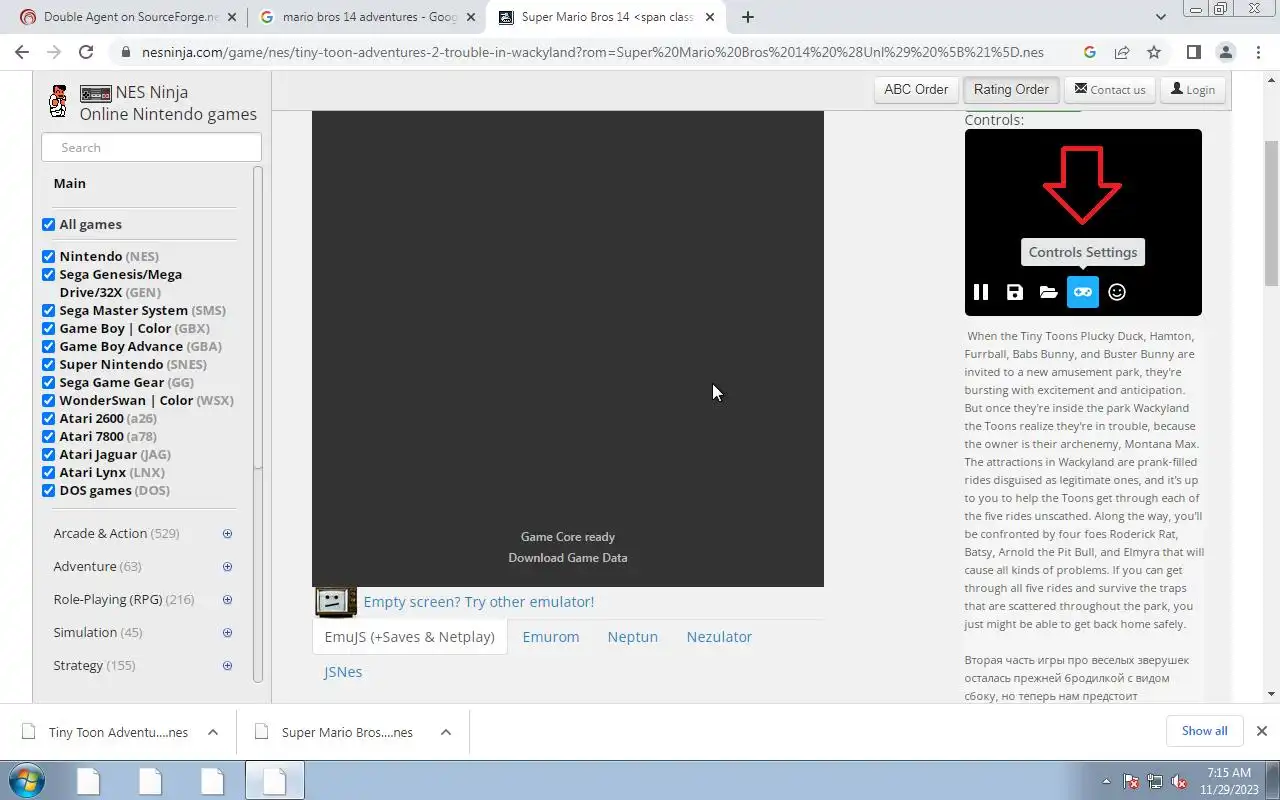Screen dimensions: 1280x800
Task: Expand the Arcade & Action category
Action: click(227, 534)
